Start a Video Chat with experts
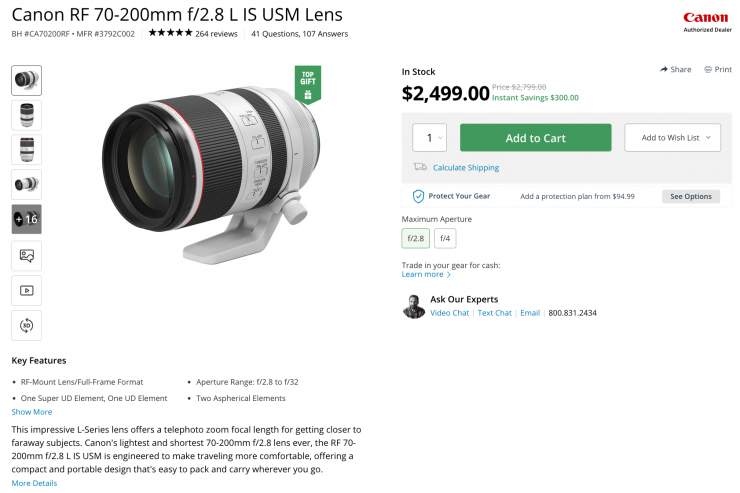 tap(449, 313)
